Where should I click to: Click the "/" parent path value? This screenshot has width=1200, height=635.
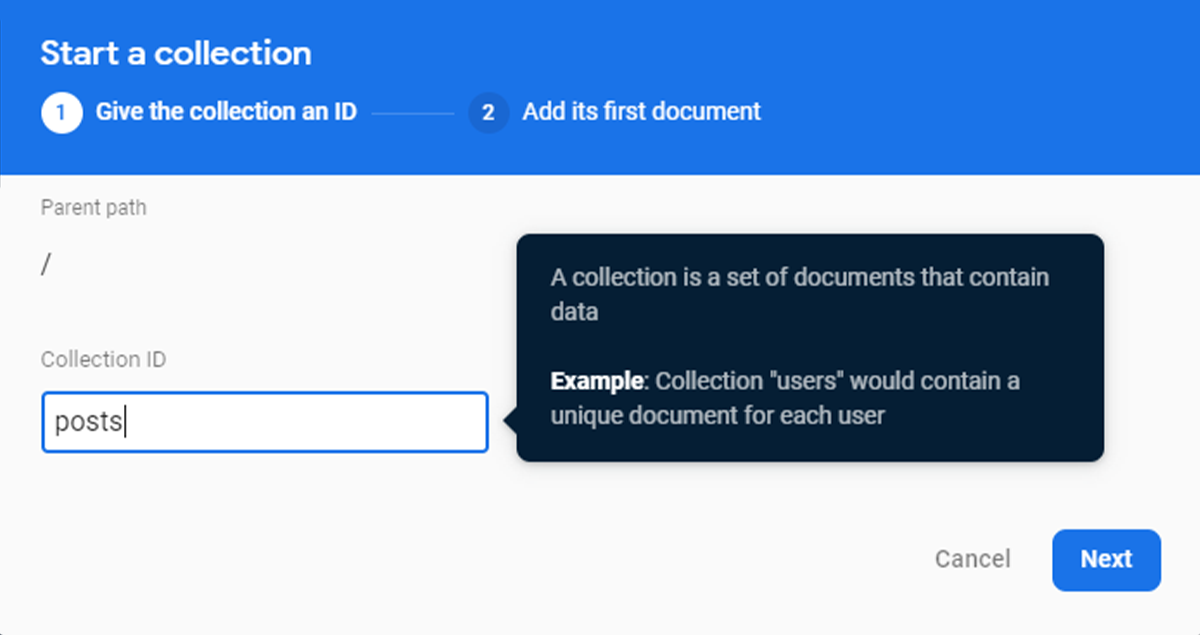(x=45, y=266)
